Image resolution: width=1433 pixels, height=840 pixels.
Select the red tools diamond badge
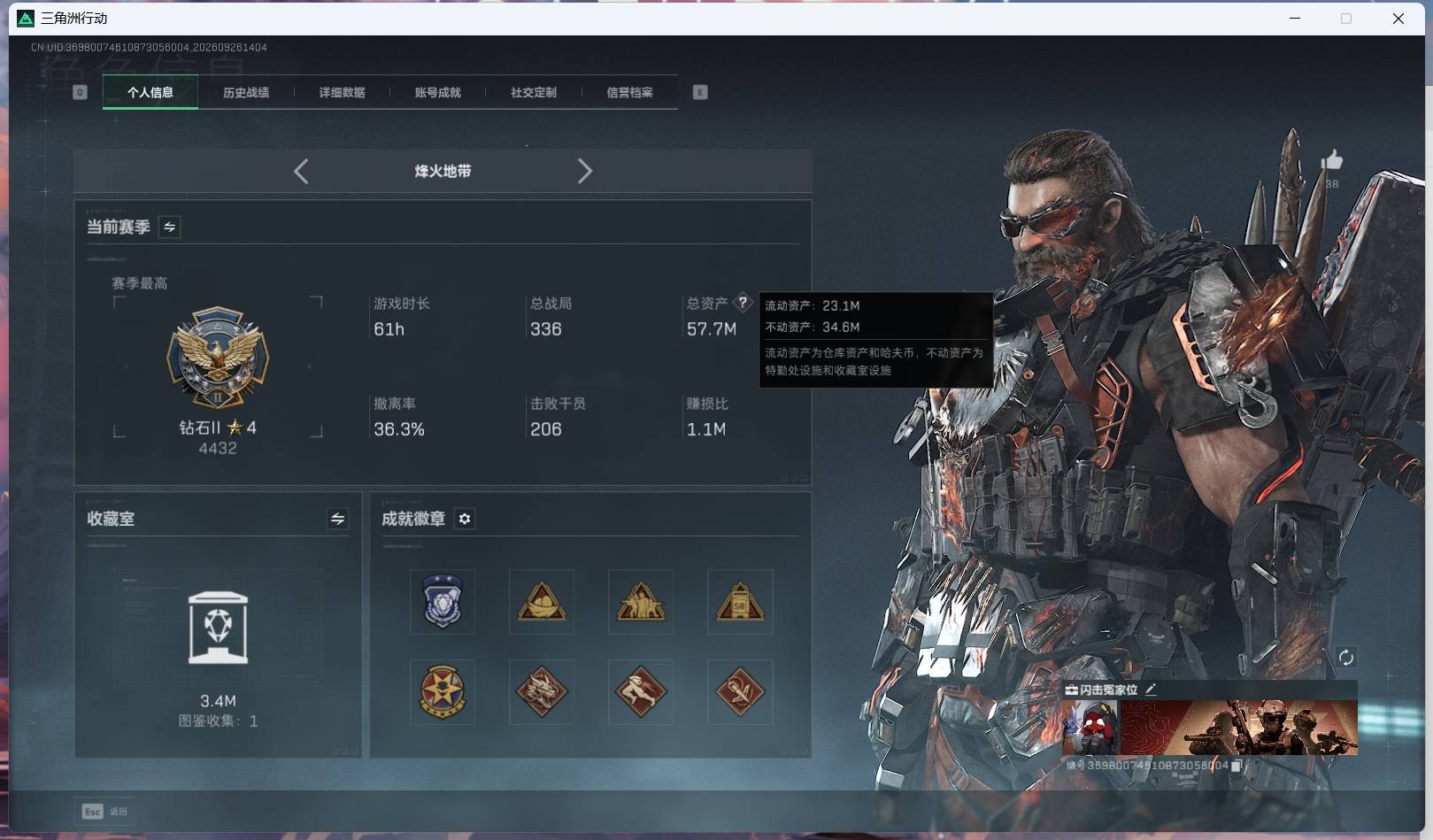740,691
